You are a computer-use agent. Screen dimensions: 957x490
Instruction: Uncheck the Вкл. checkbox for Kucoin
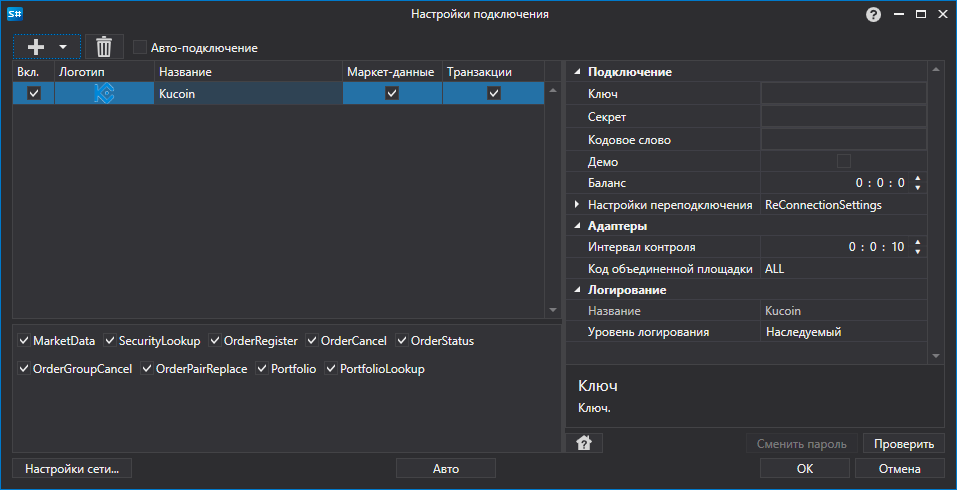tap(34, 93)
